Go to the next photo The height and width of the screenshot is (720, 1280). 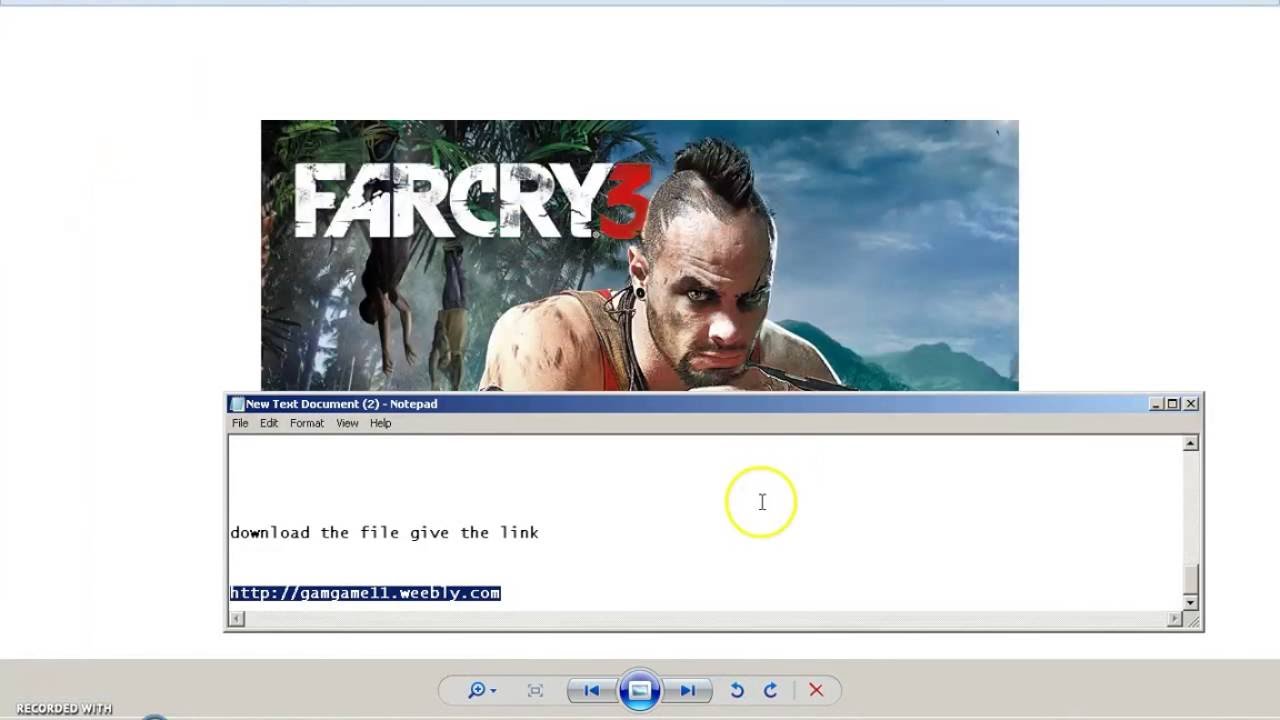[x=688, y=690]
